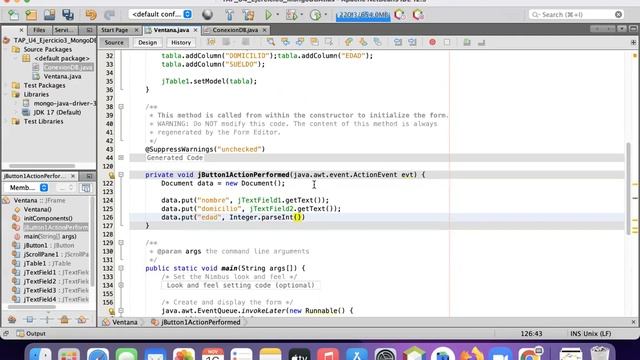This screenshot has width=640, height=360.
Task: Open the Run Project dropdown arrow
Action: tap(278, 15)
